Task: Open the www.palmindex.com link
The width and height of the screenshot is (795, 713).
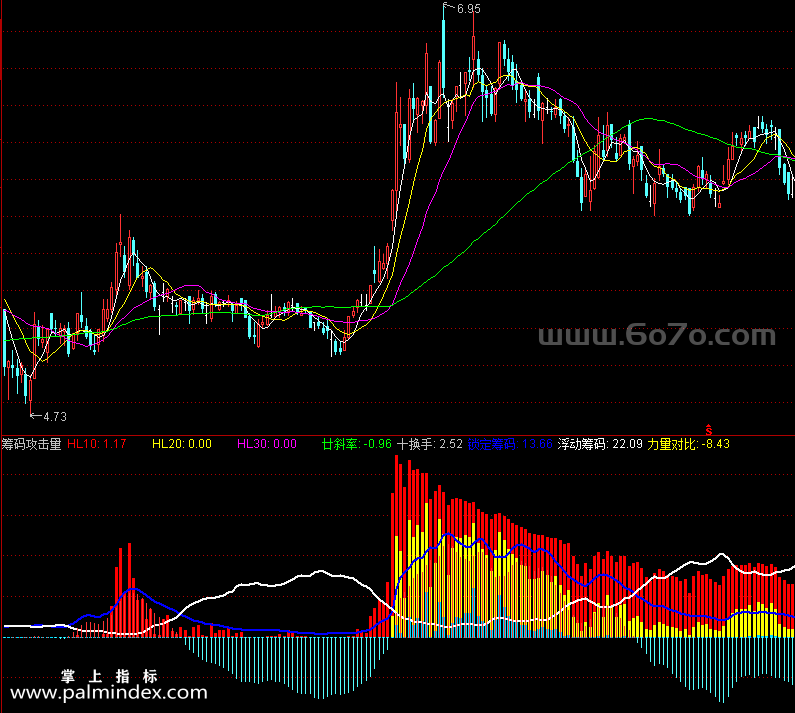Action: click(109, 692)
